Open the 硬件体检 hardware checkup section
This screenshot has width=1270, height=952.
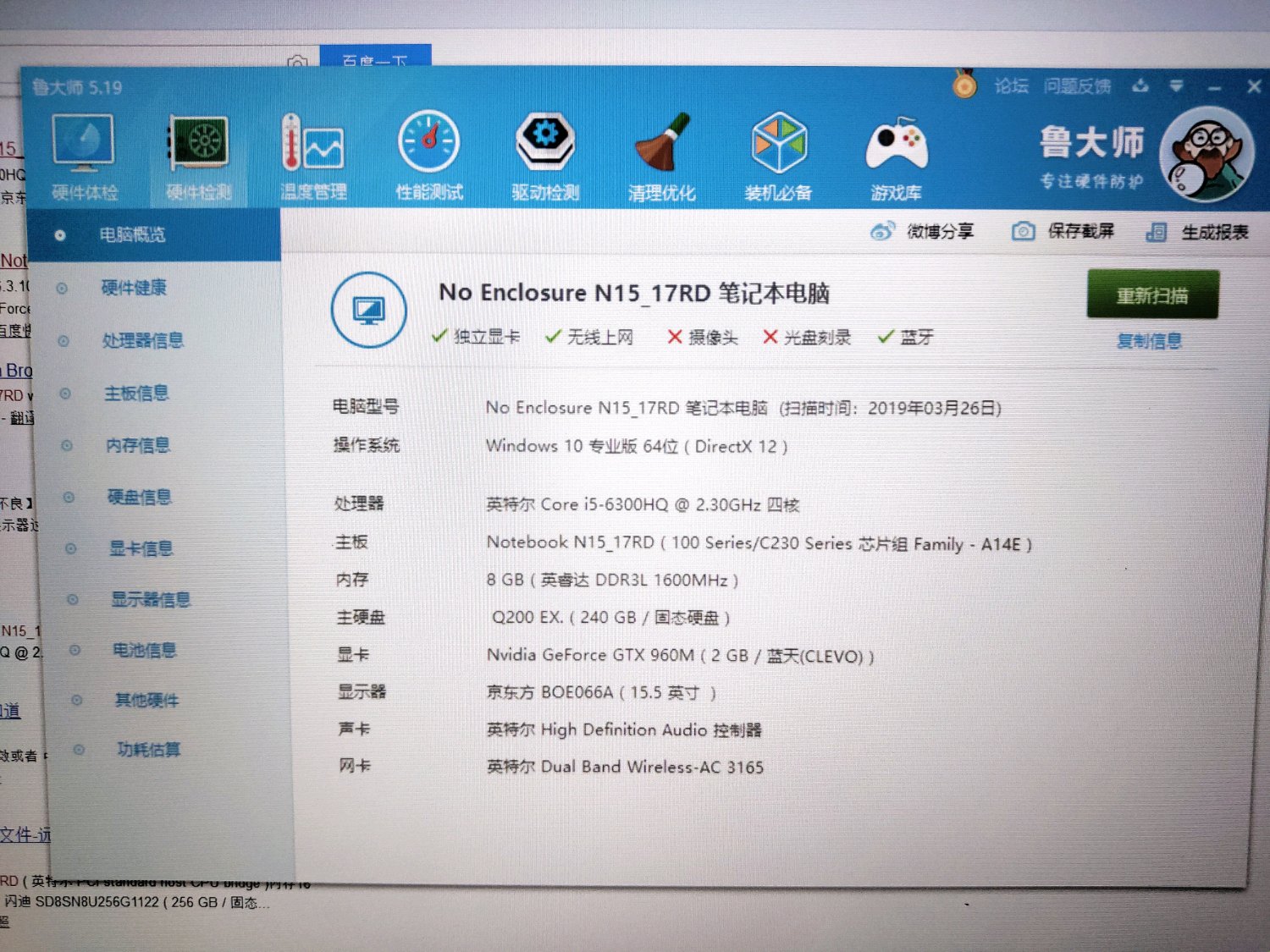tap(83, 158)
